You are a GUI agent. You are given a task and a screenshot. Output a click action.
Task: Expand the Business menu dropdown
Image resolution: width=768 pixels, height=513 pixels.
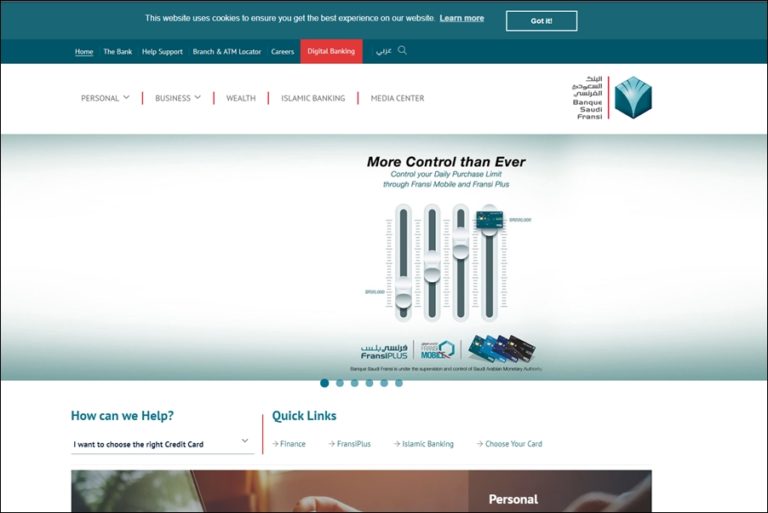[x=177, y=98]
